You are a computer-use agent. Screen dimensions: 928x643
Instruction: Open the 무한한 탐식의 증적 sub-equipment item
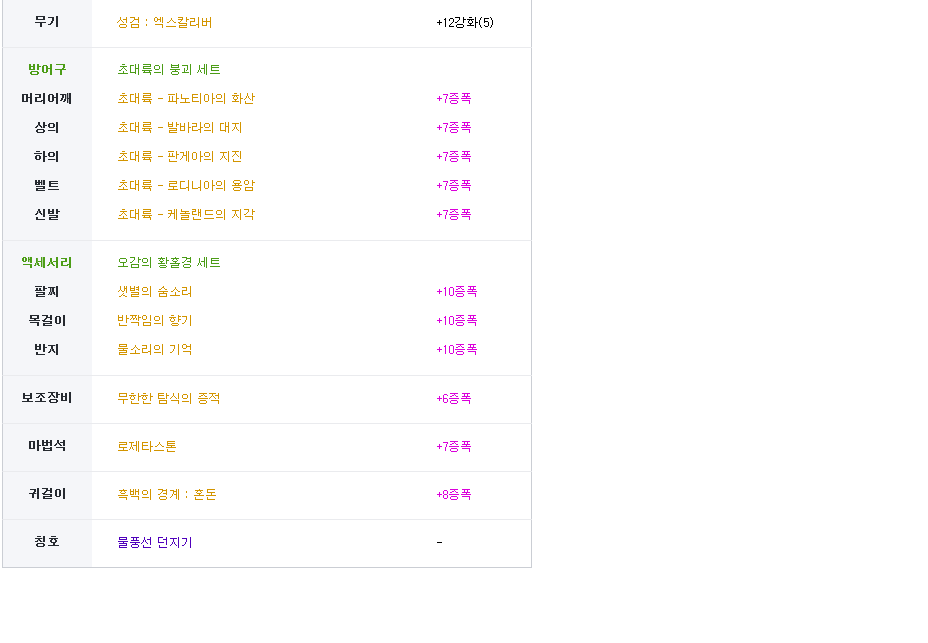click(169, 398)
